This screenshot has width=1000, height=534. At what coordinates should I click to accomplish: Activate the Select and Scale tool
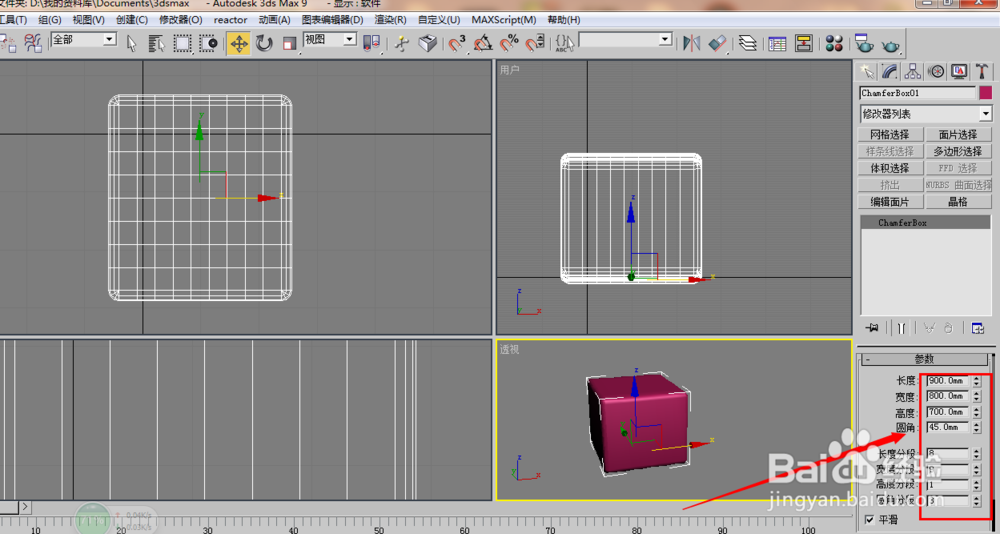click(x=290, y=43)
